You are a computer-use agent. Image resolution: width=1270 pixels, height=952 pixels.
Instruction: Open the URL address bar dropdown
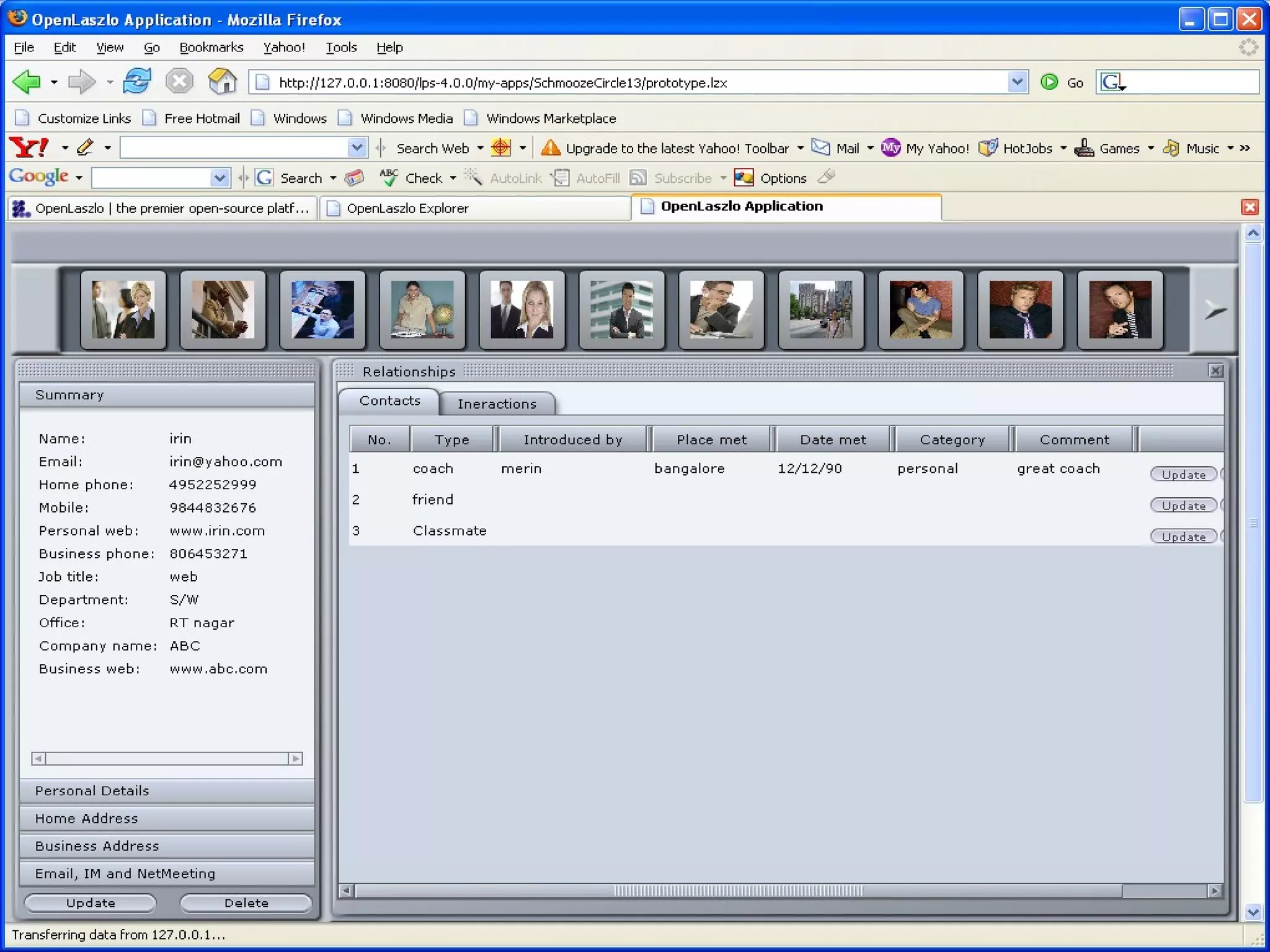1017,82
